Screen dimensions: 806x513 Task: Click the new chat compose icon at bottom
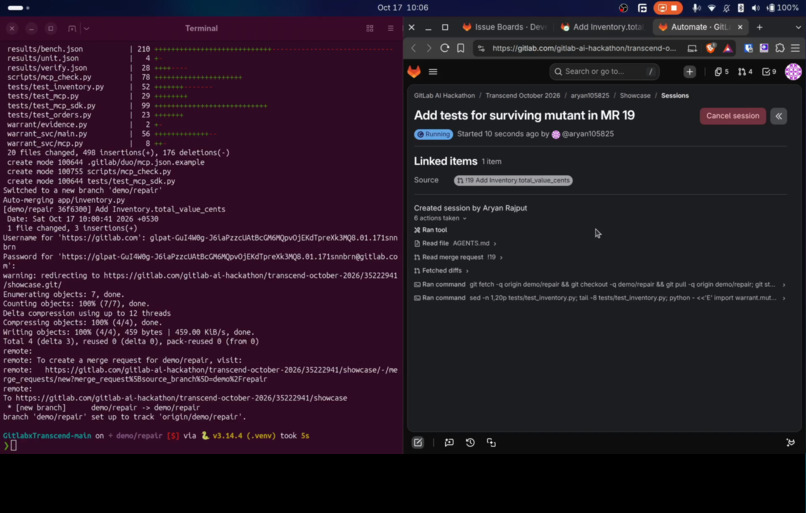[418, 443]
